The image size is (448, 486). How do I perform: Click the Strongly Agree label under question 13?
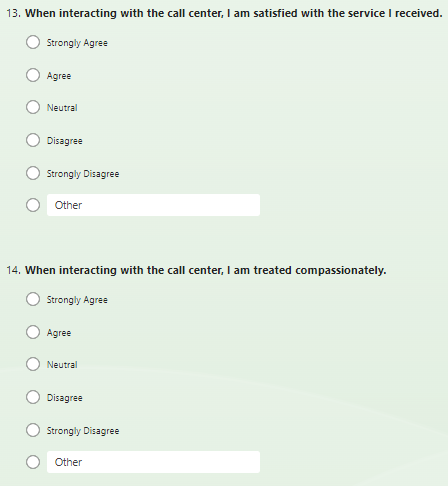(x=77, y=43)
